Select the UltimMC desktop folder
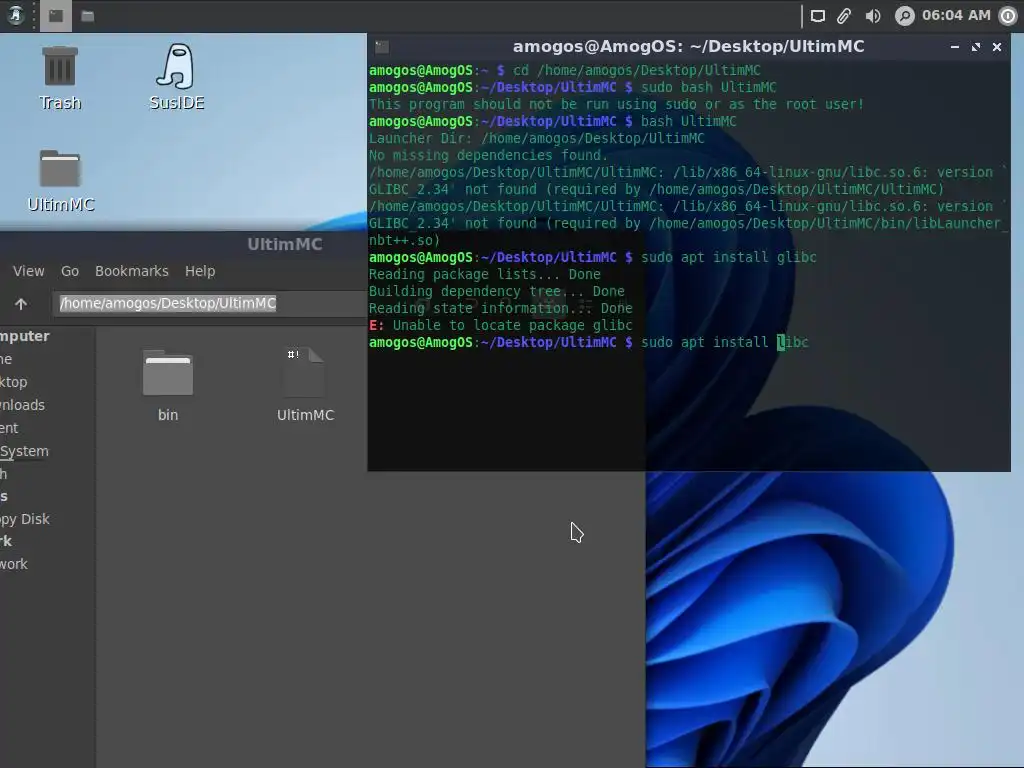This screenshot has width=1024, height=768. pos(61,181)
